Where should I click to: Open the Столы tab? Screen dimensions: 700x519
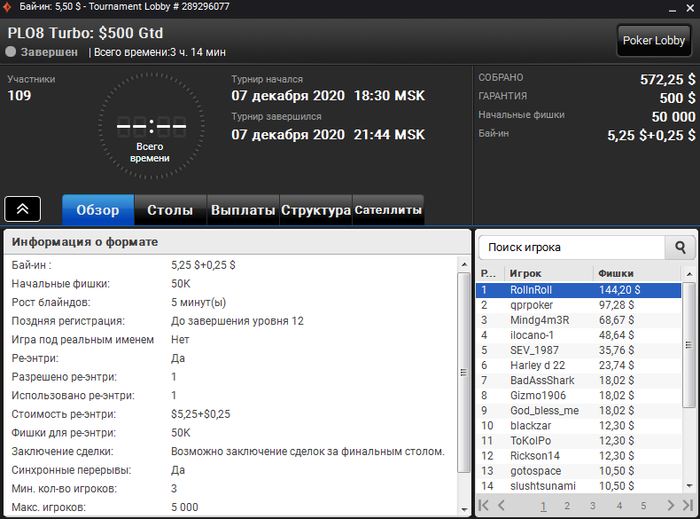(170, 210)
